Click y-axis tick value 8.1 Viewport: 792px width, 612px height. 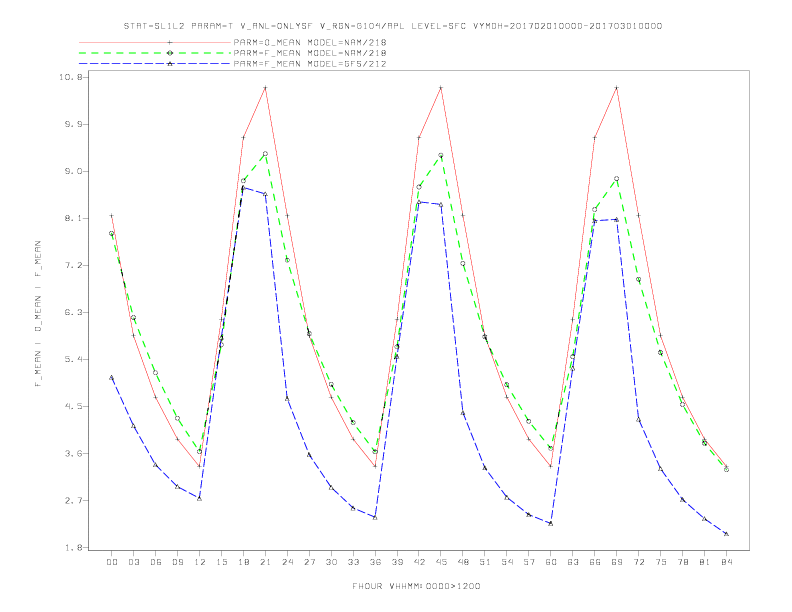73,218
